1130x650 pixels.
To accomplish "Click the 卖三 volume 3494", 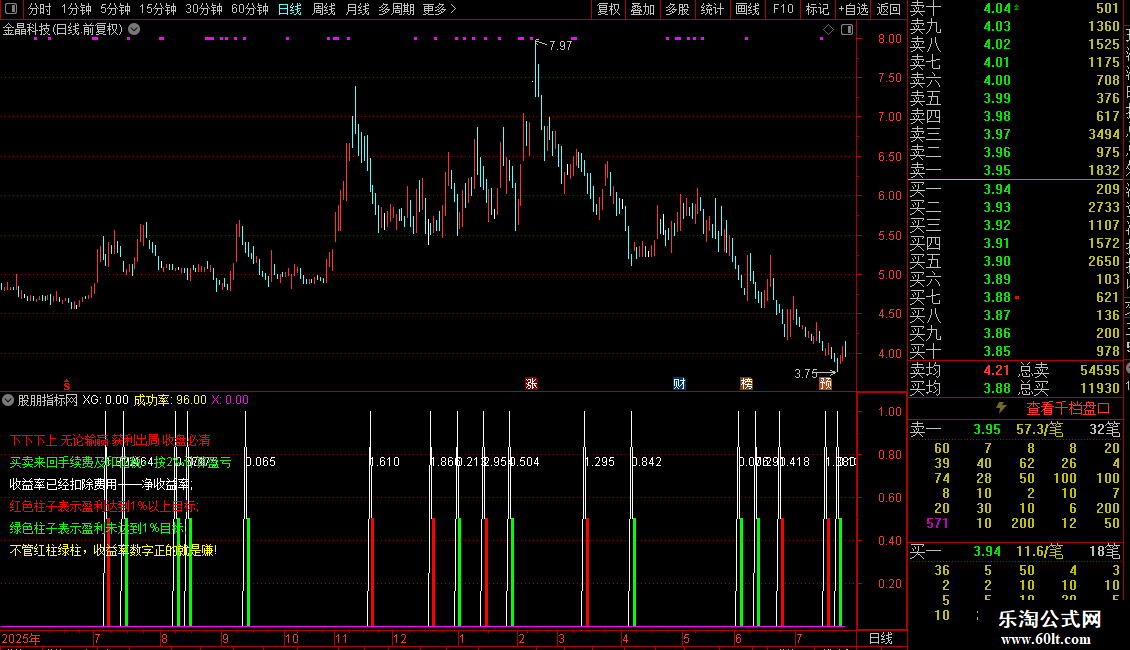I will click(x=1104, y=135).
